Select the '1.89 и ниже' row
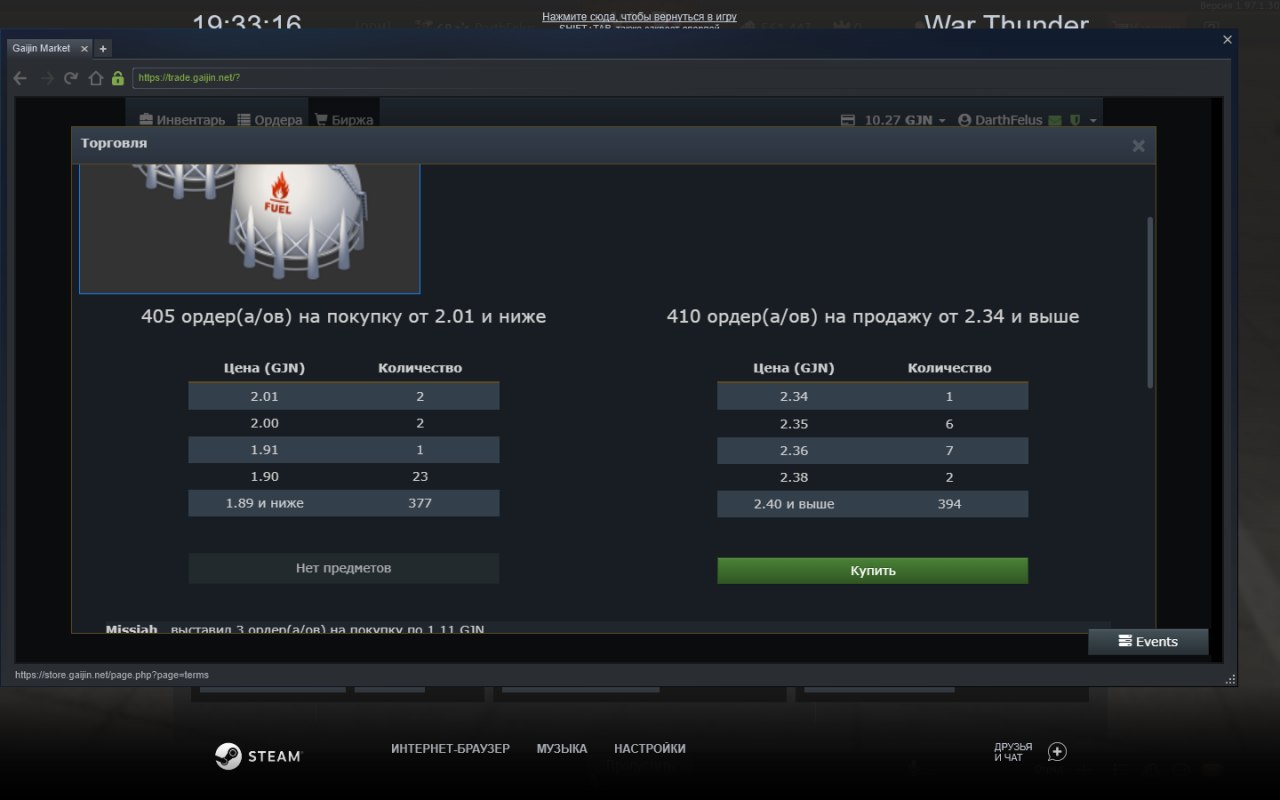 [343, 503]
